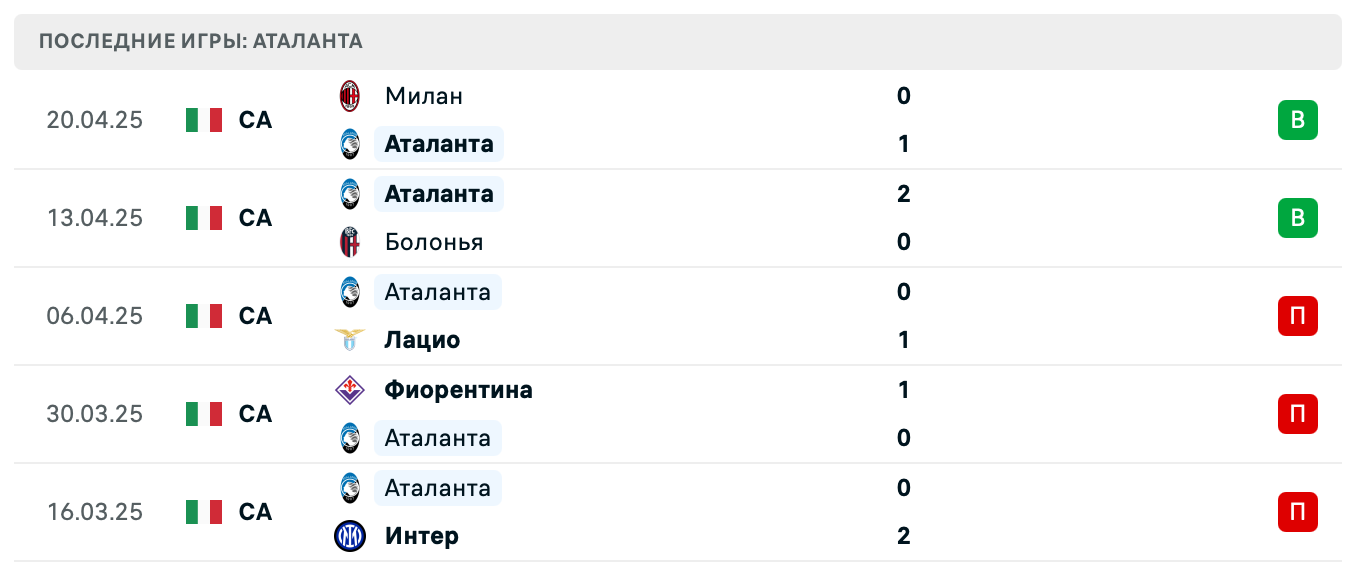
Task: Click the ПОСЛЕДНИЕ ИГРЫ: АТАЛАНТА header
Action: click(x=199, y=41)
